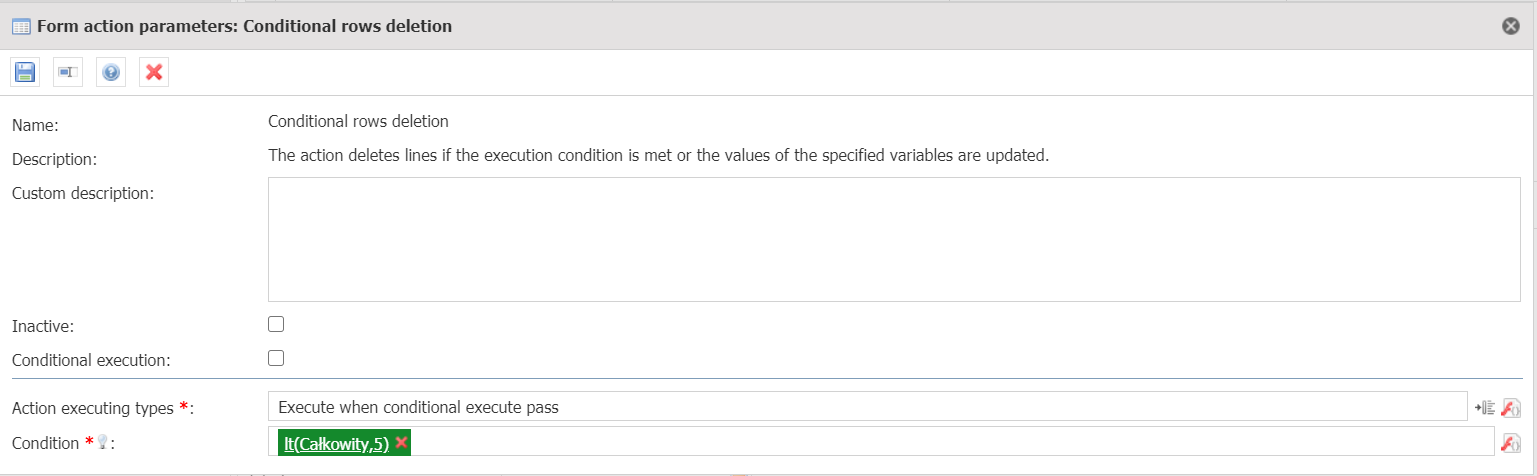
Task: Open value list for Action executing types
Action: [1485, 407]
